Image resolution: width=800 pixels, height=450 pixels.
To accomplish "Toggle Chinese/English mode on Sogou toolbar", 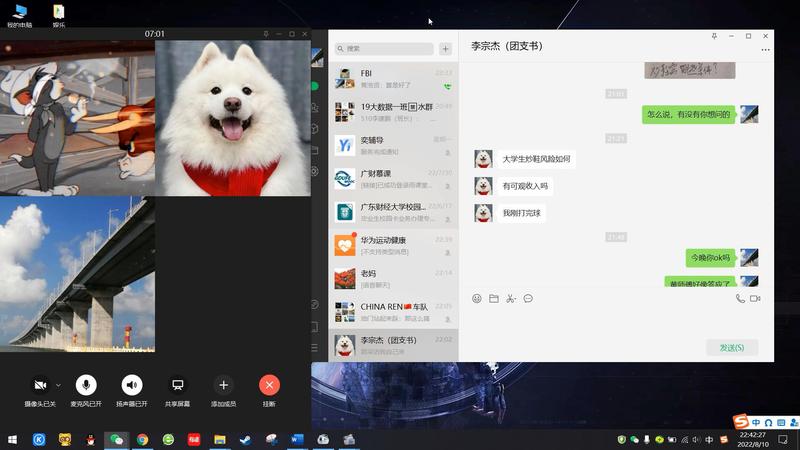I will click(x=756, y=422).
